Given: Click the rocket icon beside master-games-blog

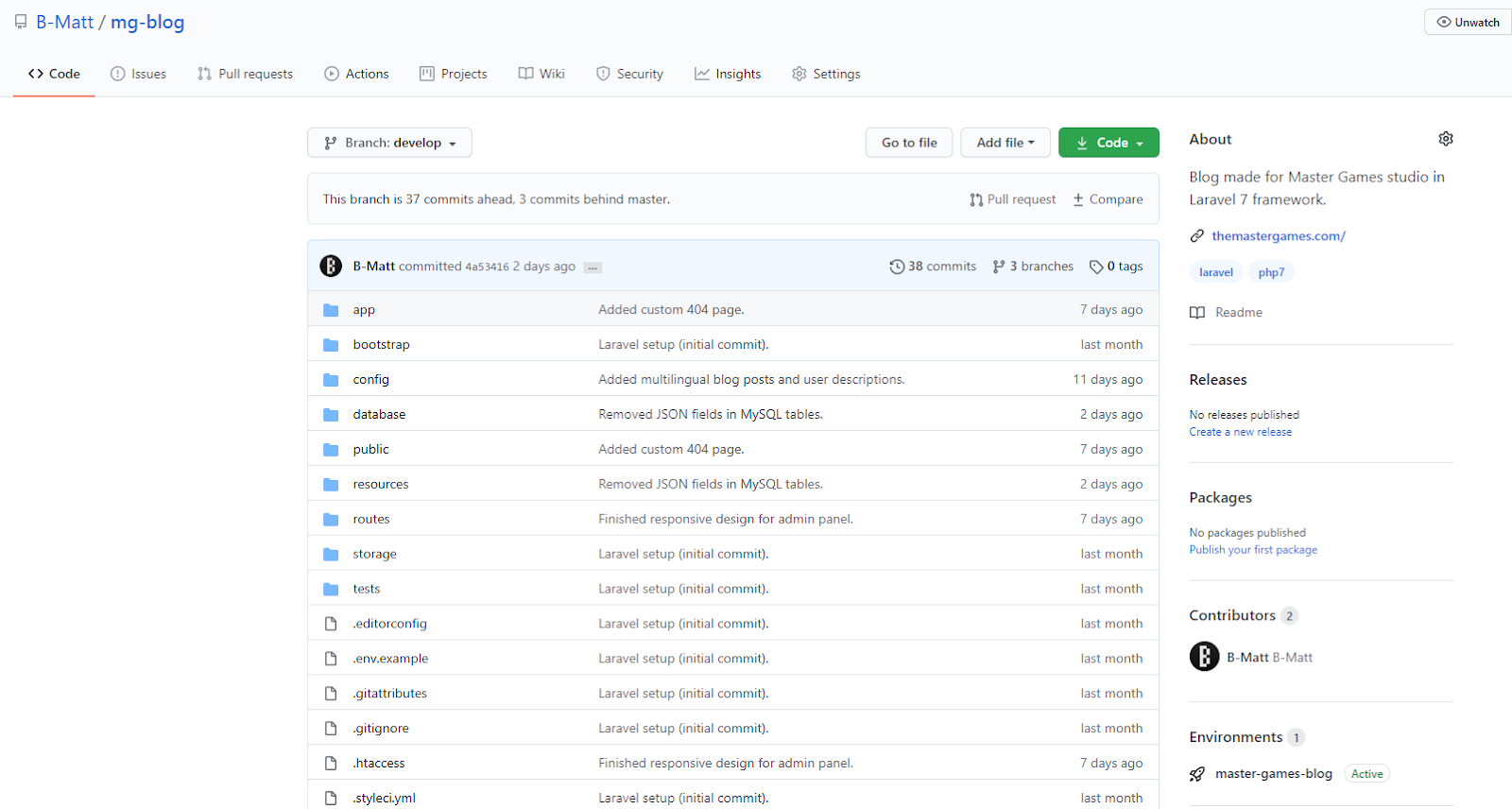Looking at the screenshot, I should tap(1197, 774).
